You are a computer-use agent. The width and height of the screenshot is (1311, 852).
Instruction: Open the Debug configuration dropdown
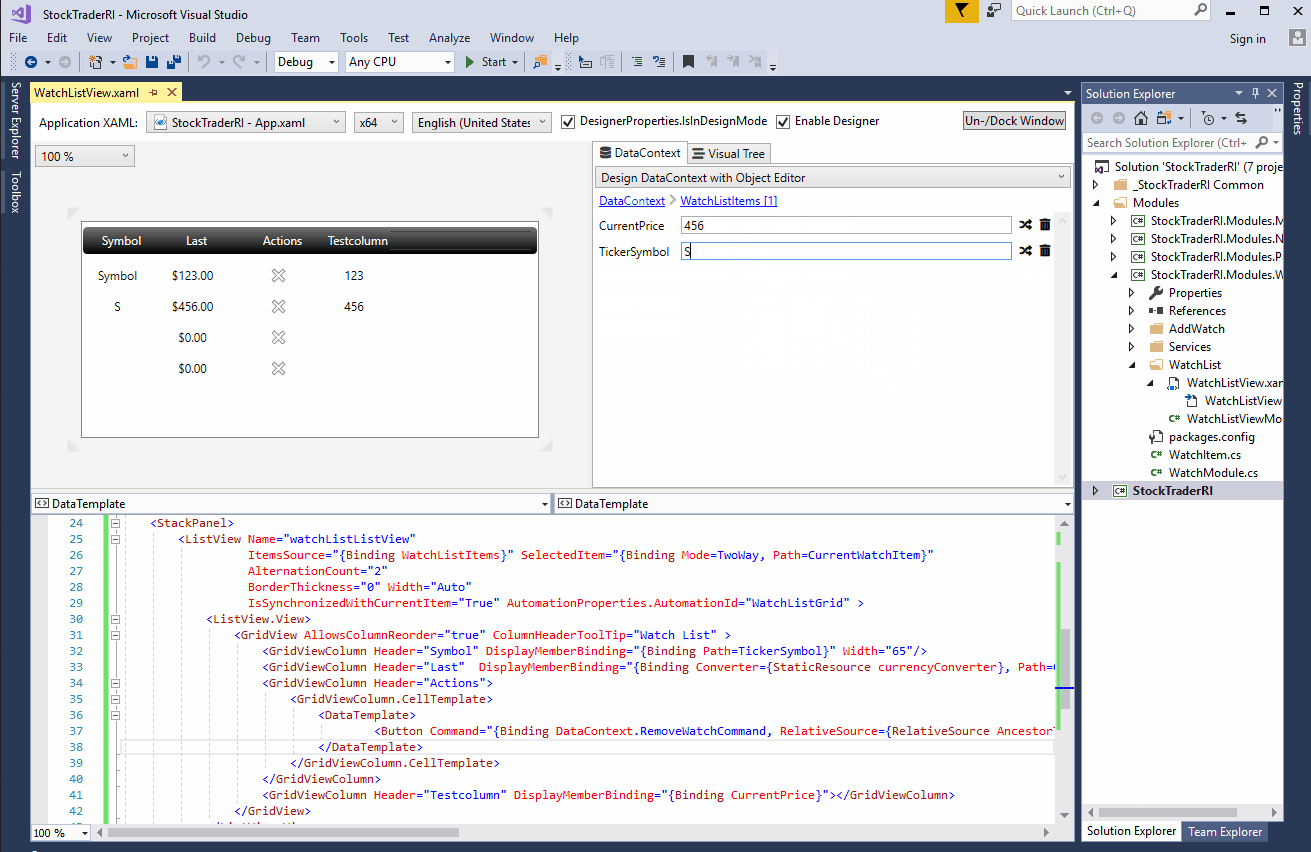[x=307, y=62]
